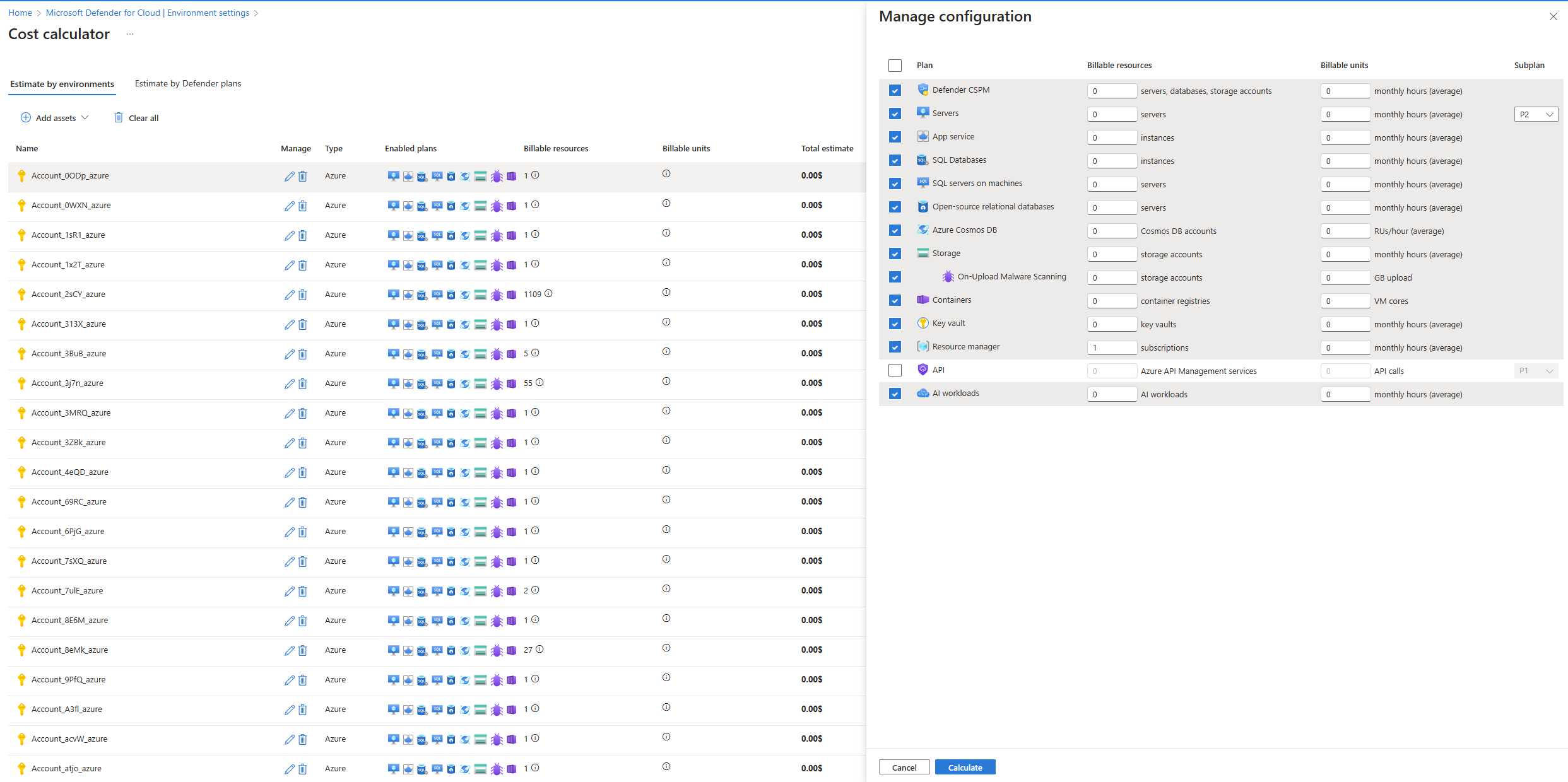Image resolution: width=1568 pixels, height=782 pixels.
Task: Open the Servers P2 subplan dropdown
Action: pos(1536,115)
